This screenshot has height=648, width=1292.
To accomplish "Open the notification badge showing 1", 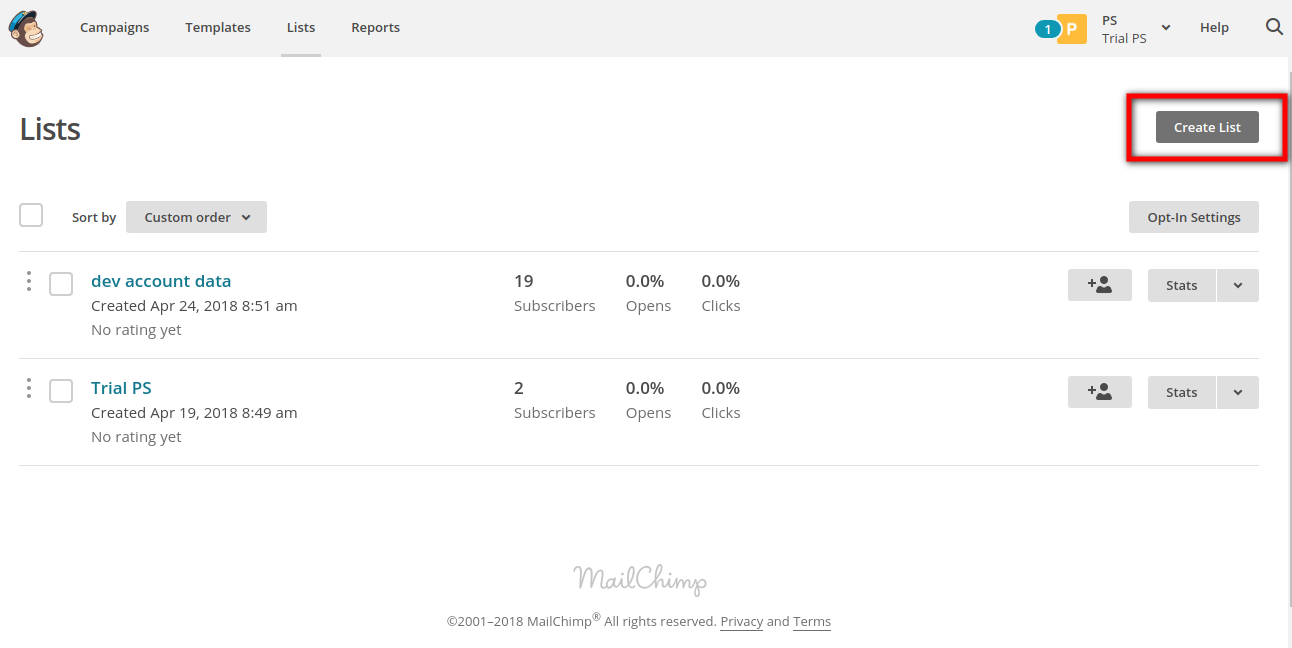I will [x=1046, y=29].
